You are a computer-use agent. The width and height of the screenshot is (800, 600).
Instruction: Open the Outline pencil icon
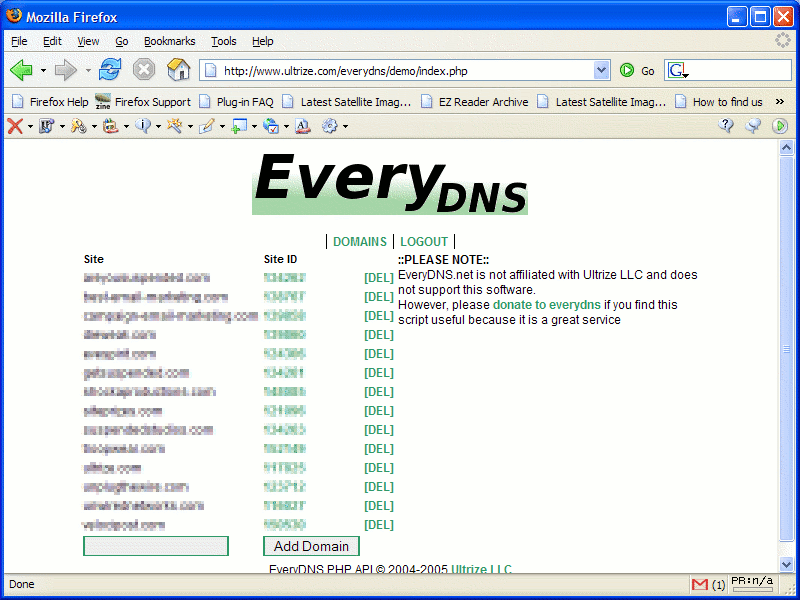pos(207,126)
